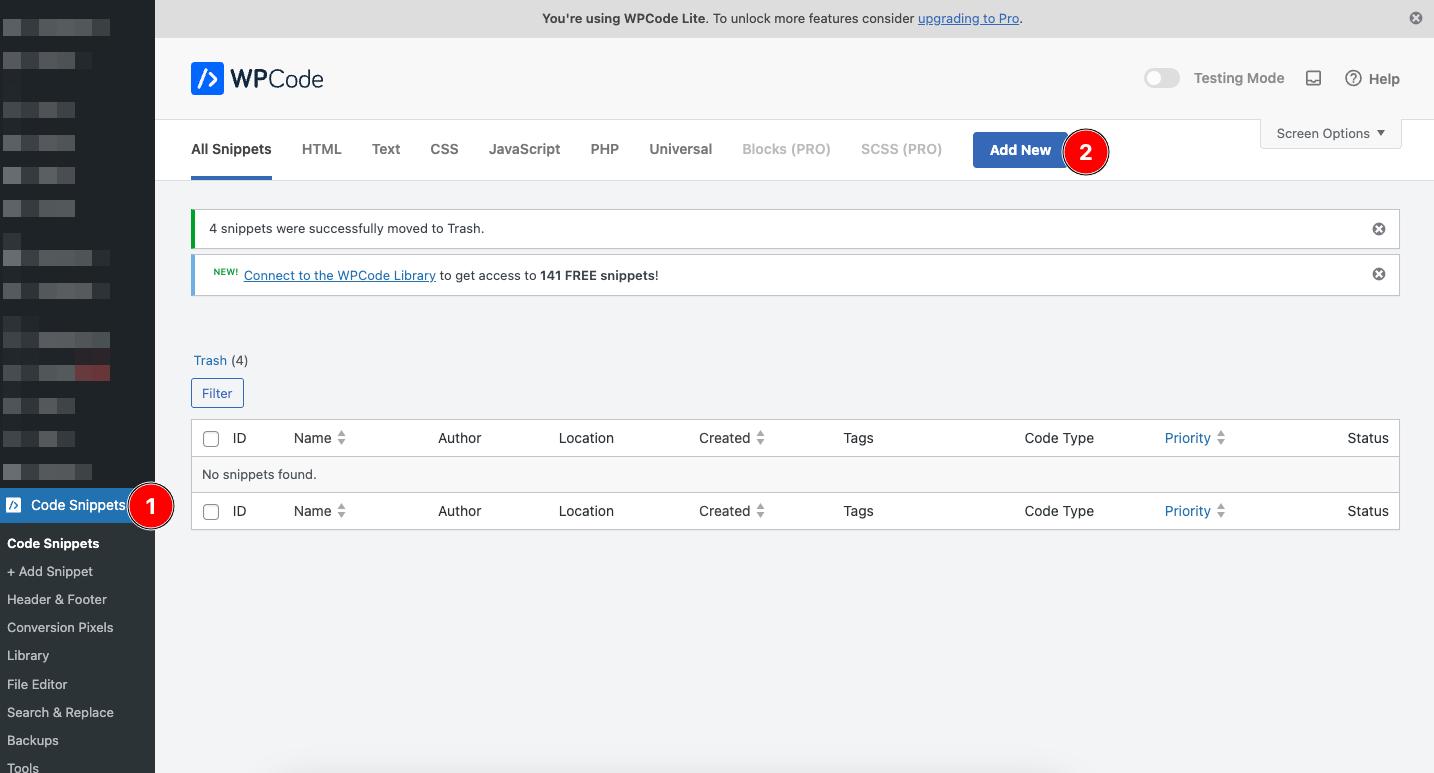Select the Blocks (PRO) tab
1434x773 pixels.
tap(786, 149)
